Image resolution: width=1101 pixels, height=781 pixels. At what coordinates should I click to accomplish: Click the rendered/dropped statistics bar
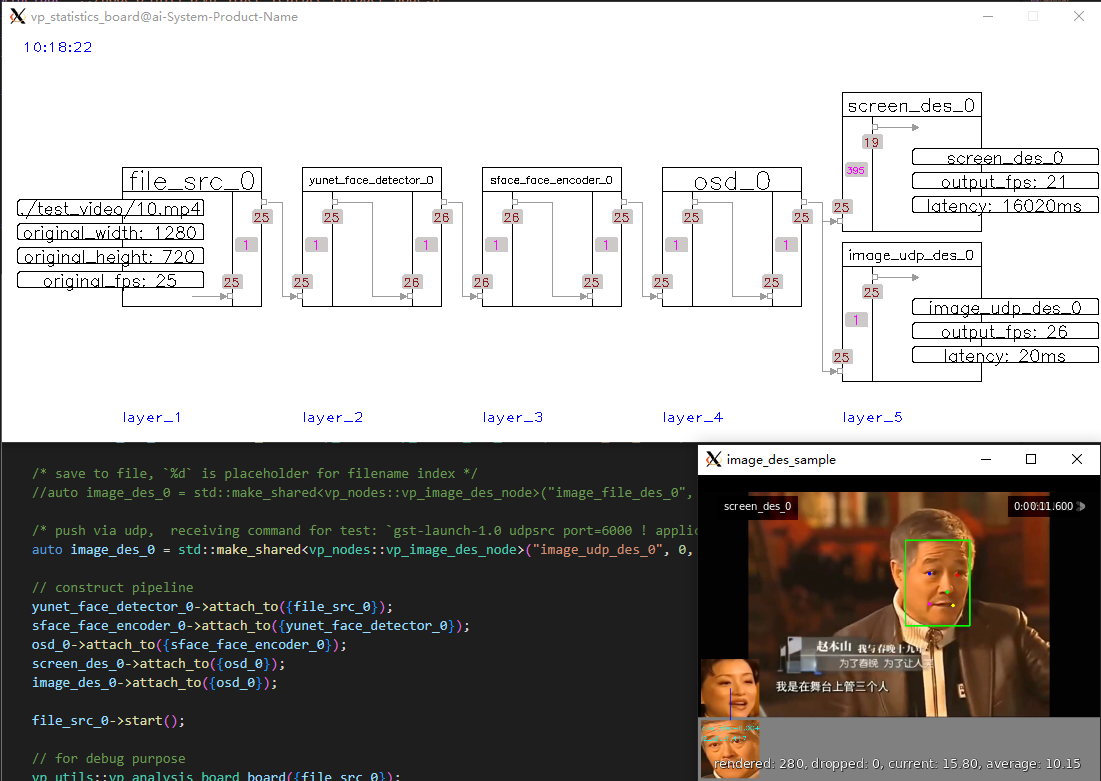(x=897, y=763)
